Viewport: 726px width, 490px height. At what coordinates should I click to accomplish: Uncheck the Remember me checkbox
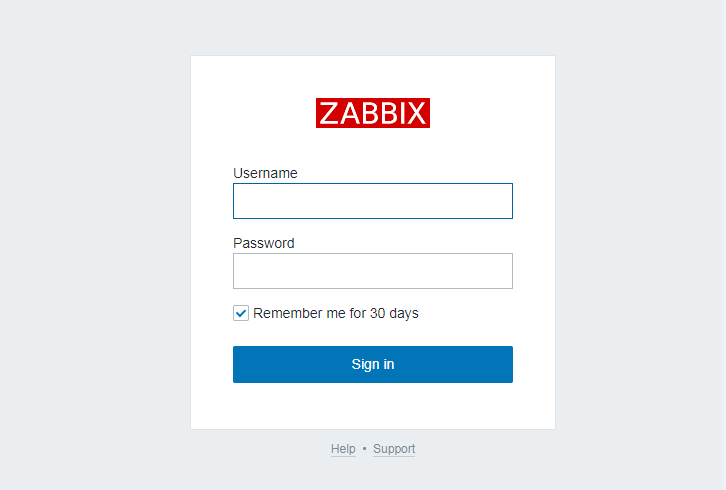tap(241, 313)
